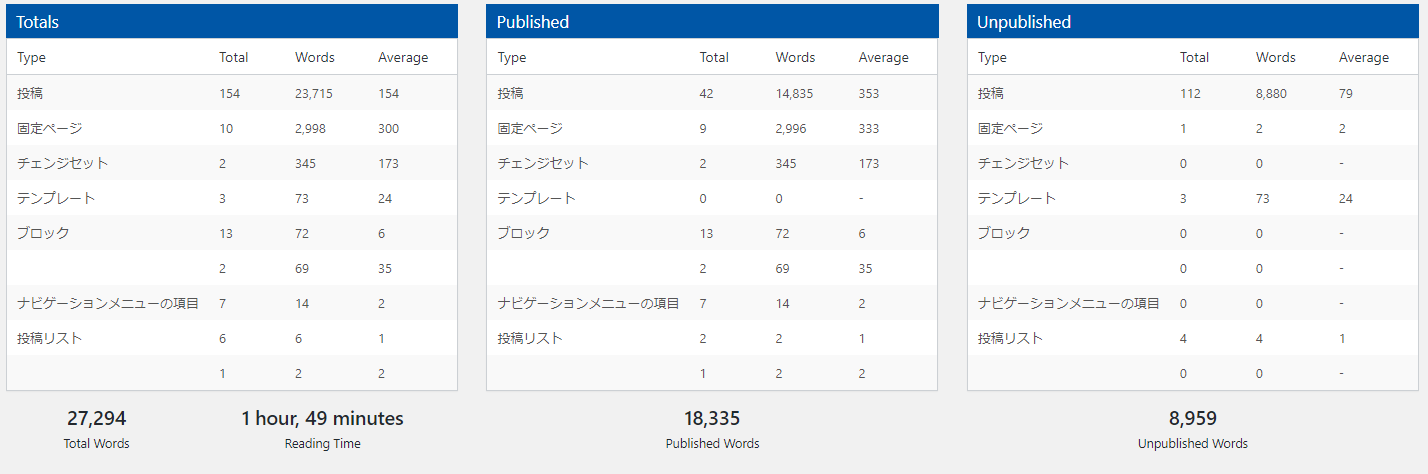The image size is (1428, 474).
Task: Click the 79 average value
Action: click(x=1346, y=93)
